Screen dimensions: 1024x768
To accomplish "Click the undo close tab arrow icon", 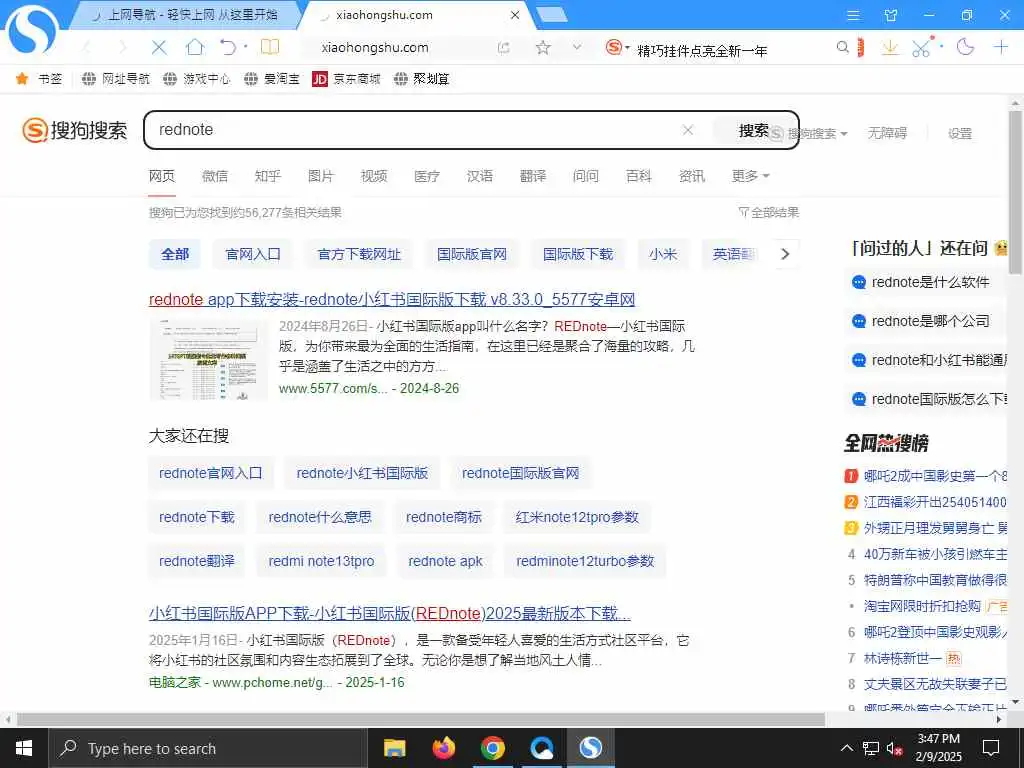I will (x=228, y=47).
